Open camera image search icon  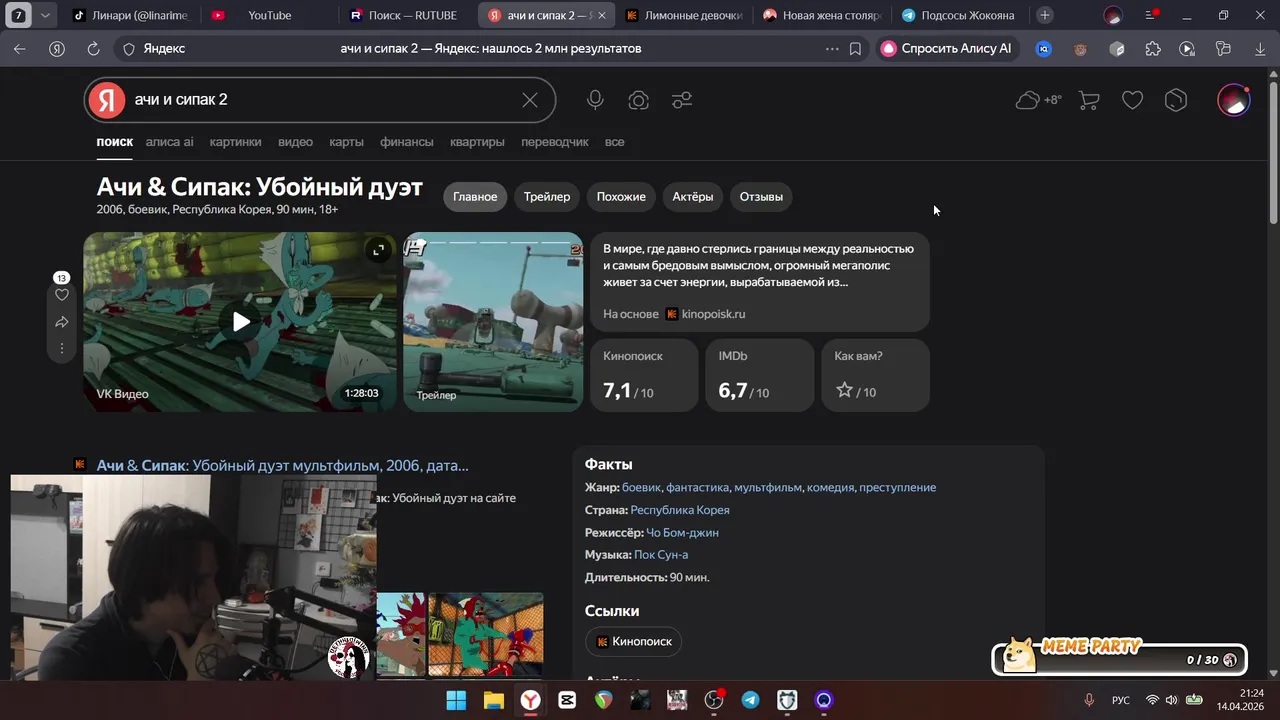[638, 100]
